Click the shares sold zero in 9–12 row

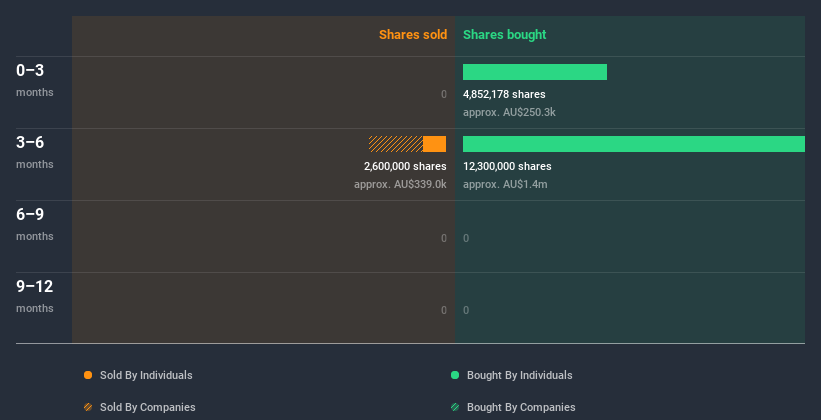pos(444,310)
